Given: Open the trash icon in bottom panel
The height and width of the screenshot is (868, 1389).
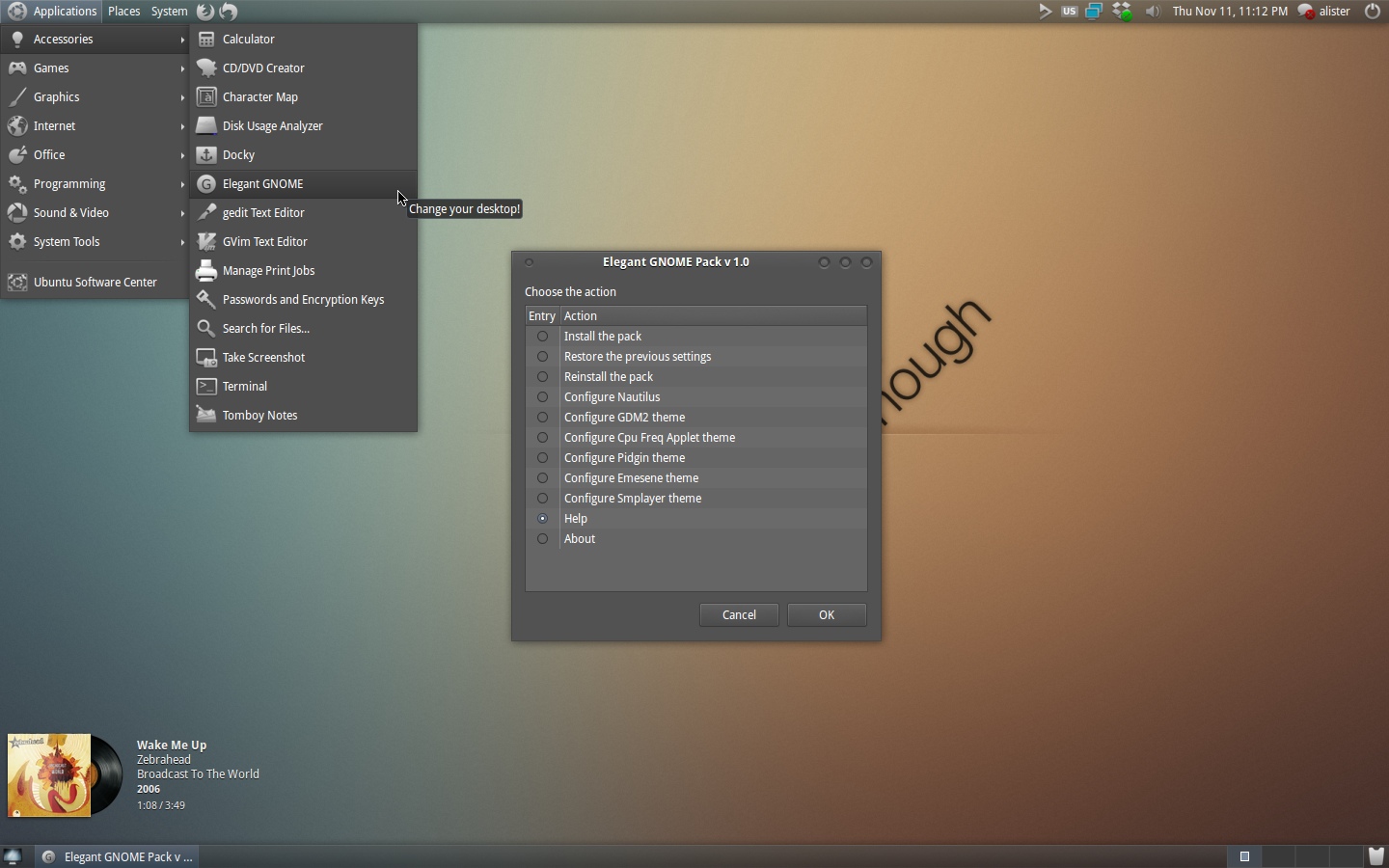Looking at the screenshot, I should click(x=1376, y=855).
